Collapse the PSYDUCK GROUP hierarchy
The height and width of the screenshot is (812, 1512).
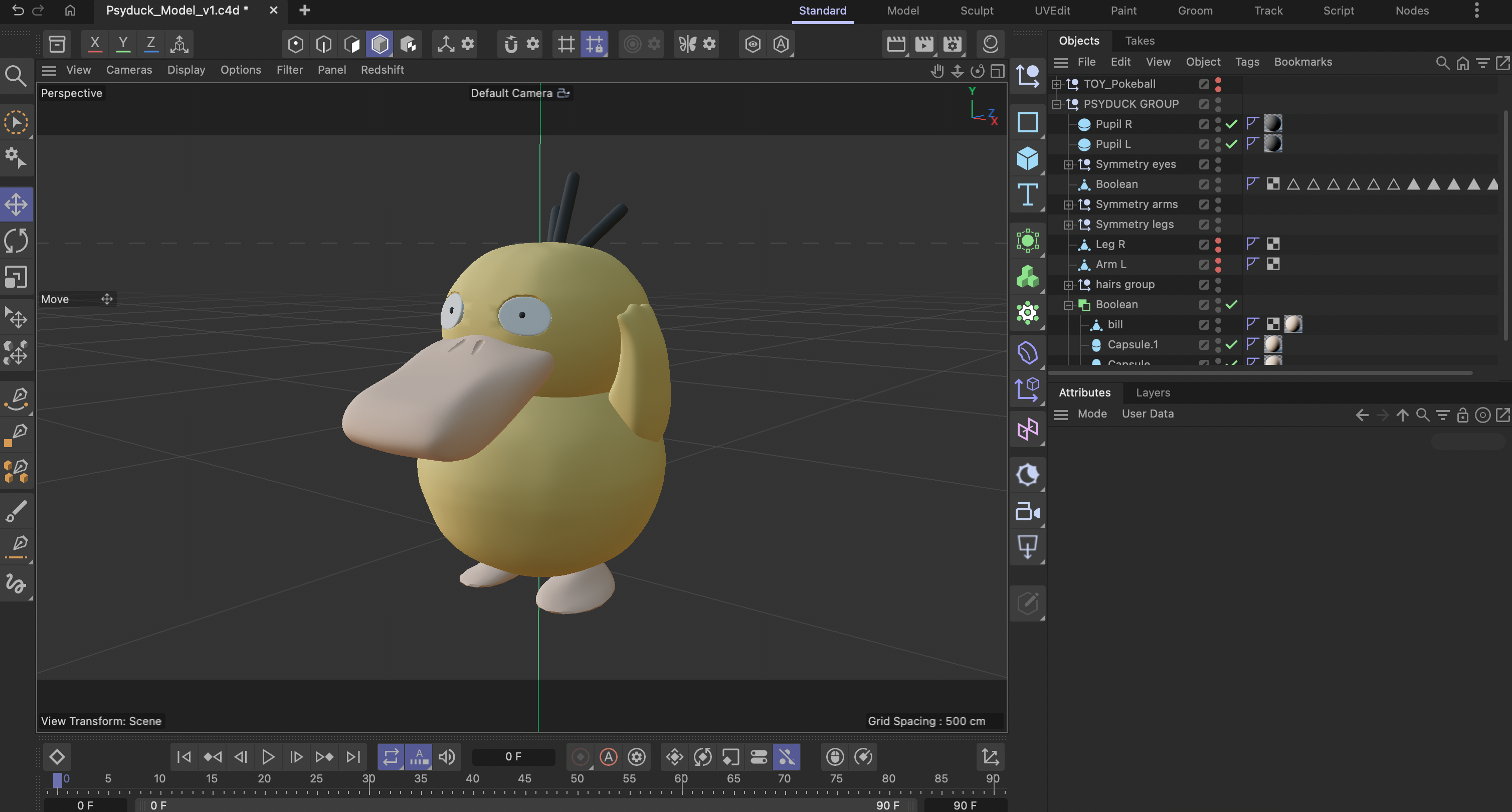(1056, 104)
